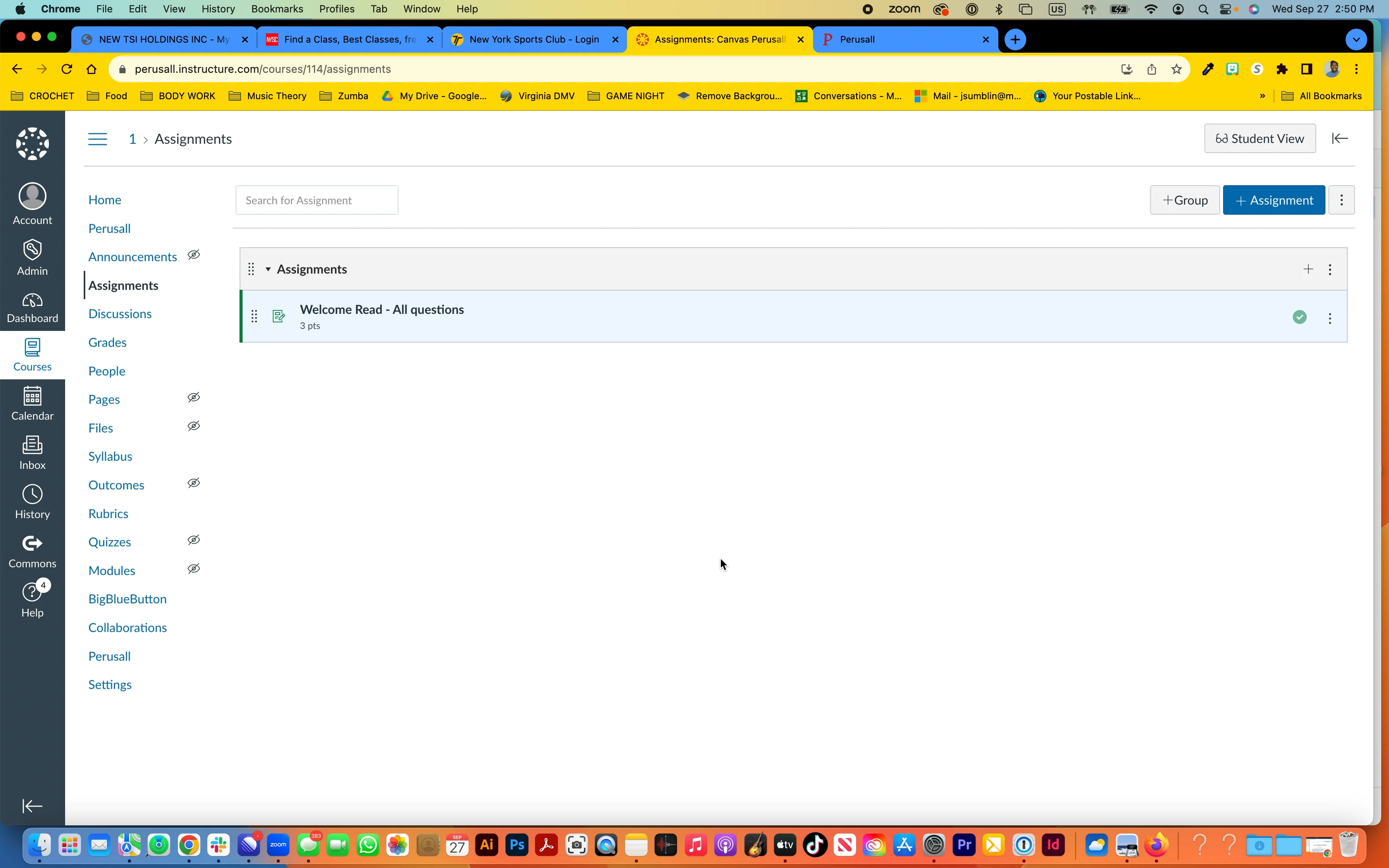Click the +Group button
Viewport: 1389px width, 868px height.
click(x=1185, y=200)
